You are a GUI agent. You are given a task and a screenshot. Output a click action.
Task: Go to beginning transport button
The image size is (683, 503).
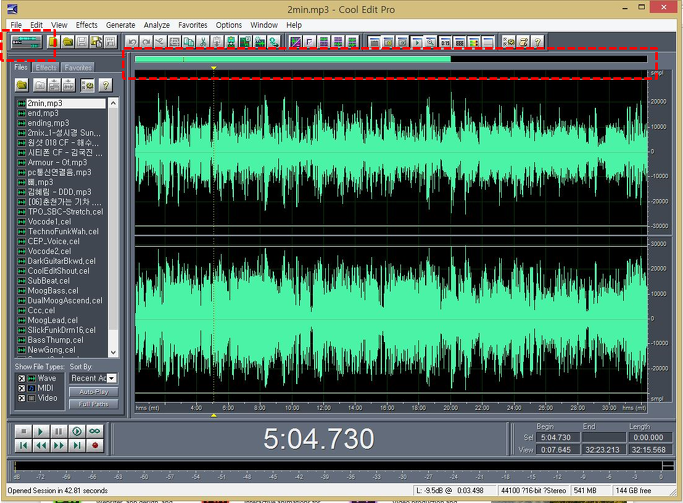click(24, 445)
